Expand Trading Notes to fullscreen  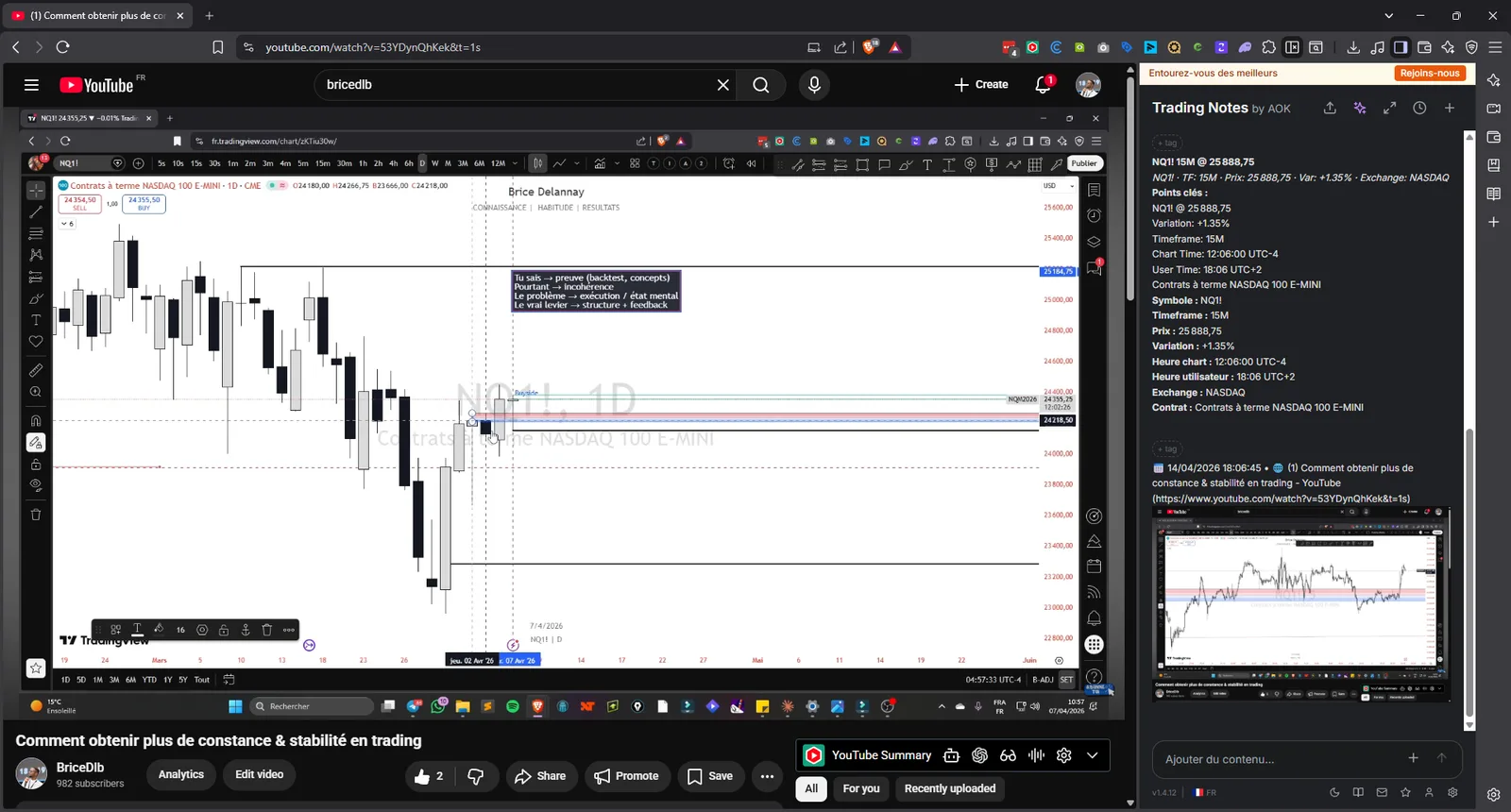click(1389, 108)
